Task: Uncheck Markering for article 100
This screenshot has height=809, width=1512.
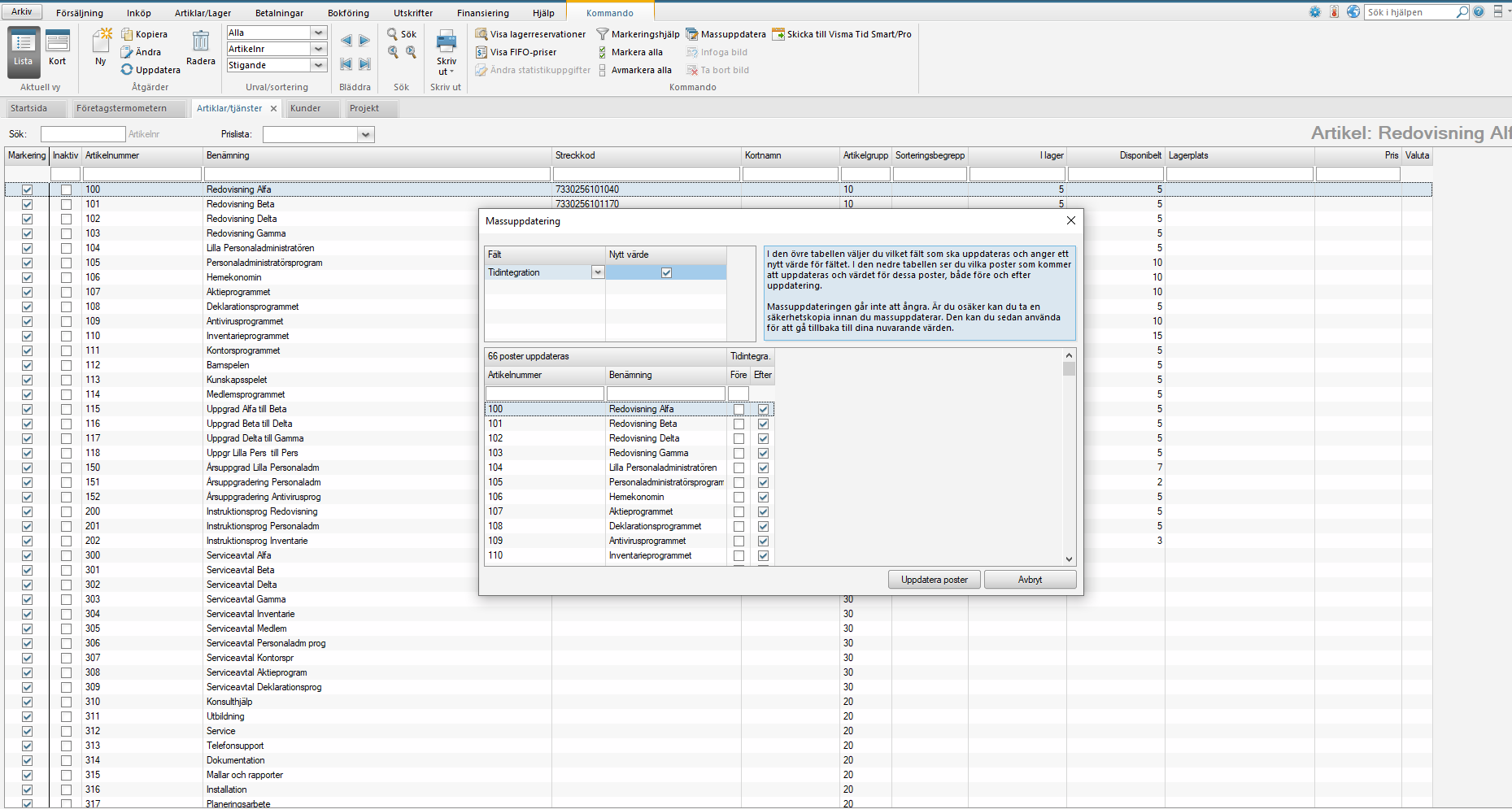Action: pyautogui.click(x=27, y=189)
